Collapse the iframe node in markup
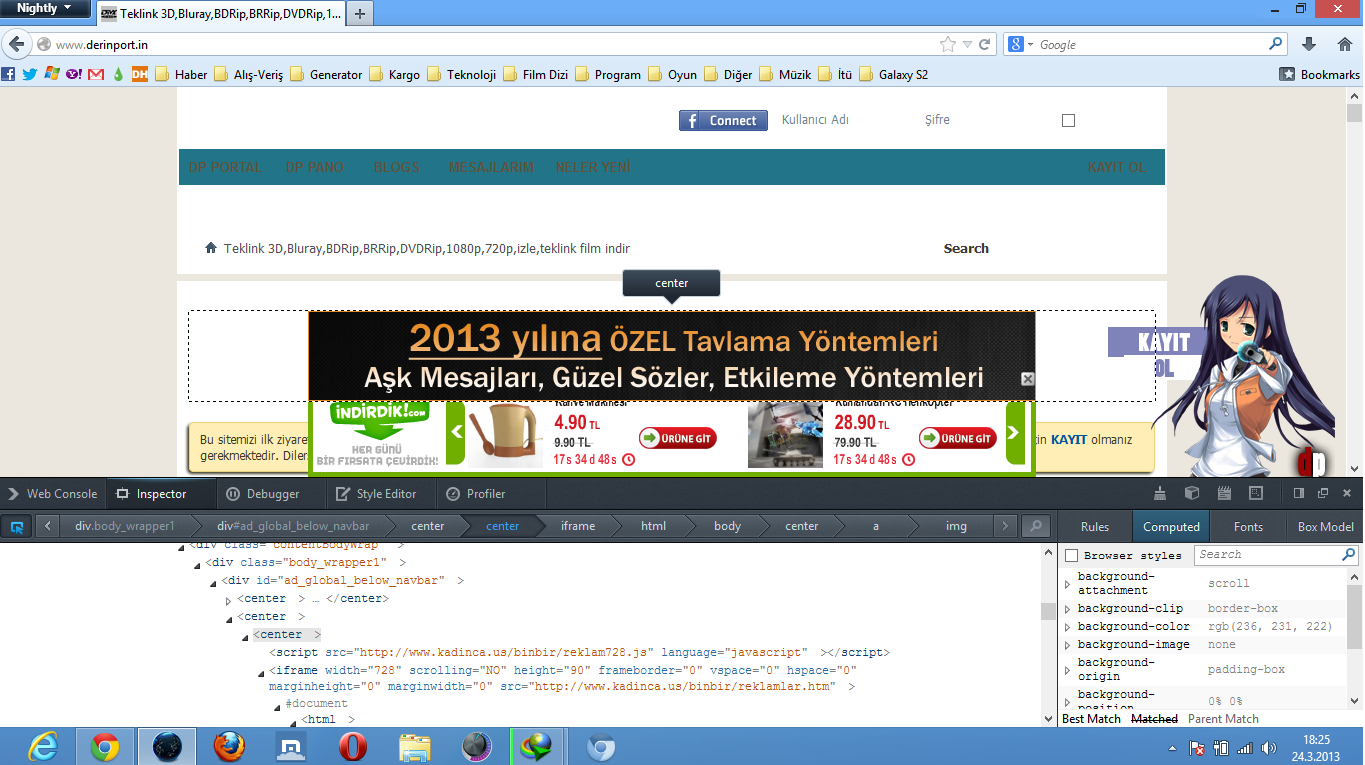The width and height of the screenshot is (1365, 765). (261, 671)
